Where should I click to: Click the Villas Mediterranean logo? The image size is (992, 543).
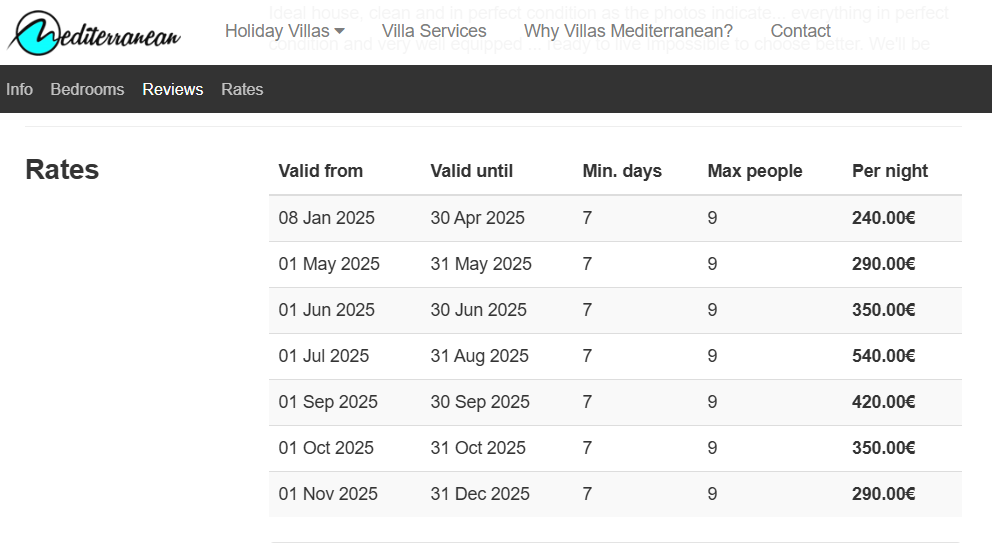94,32
